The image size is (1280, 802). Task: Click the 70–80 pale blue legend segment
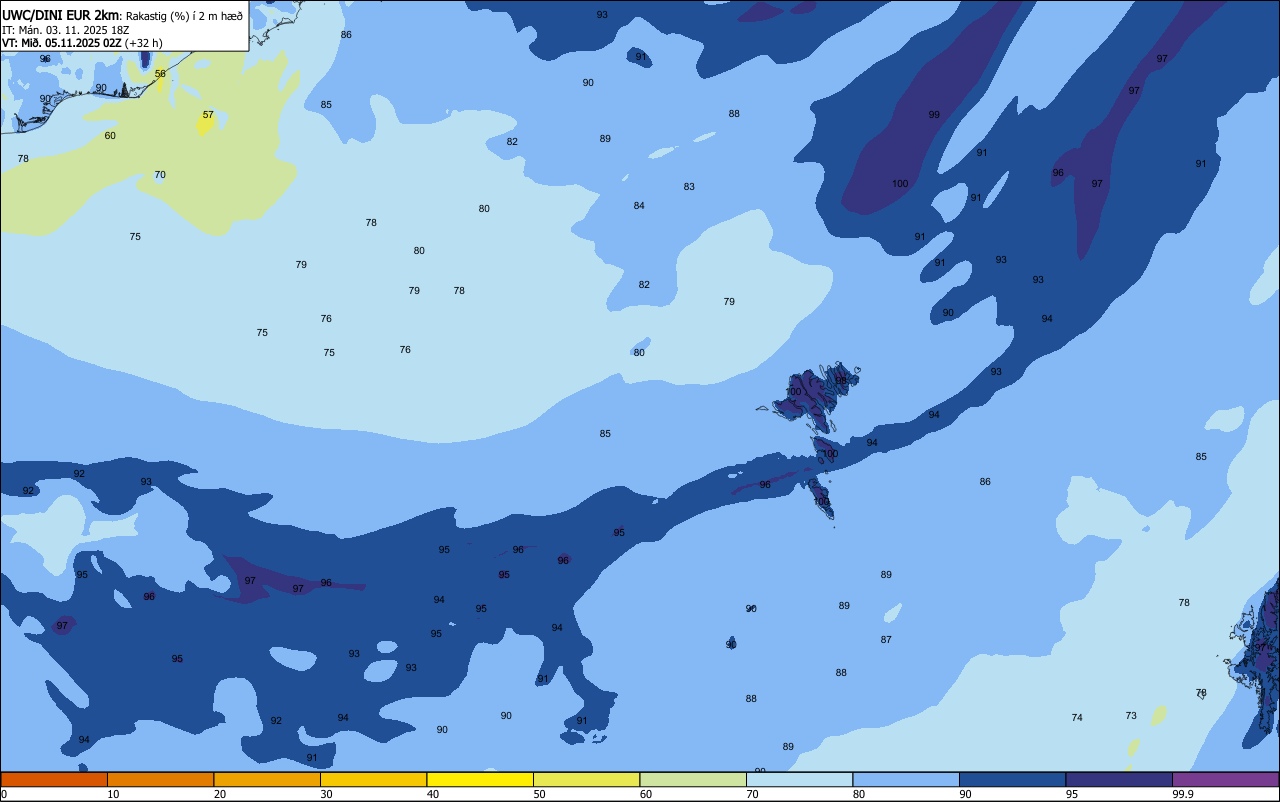799,780
